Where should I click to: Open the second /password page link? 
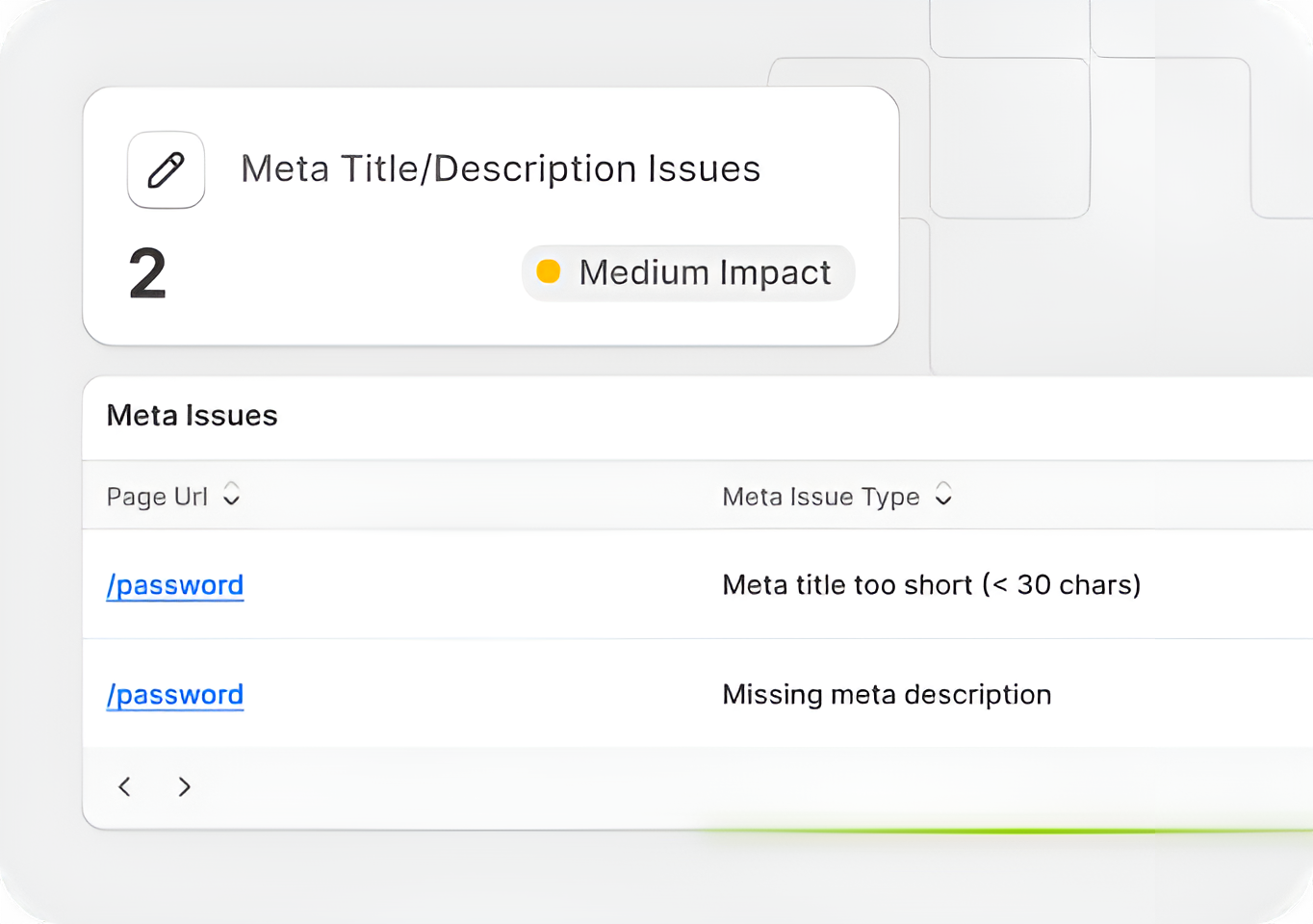point(174,694)
